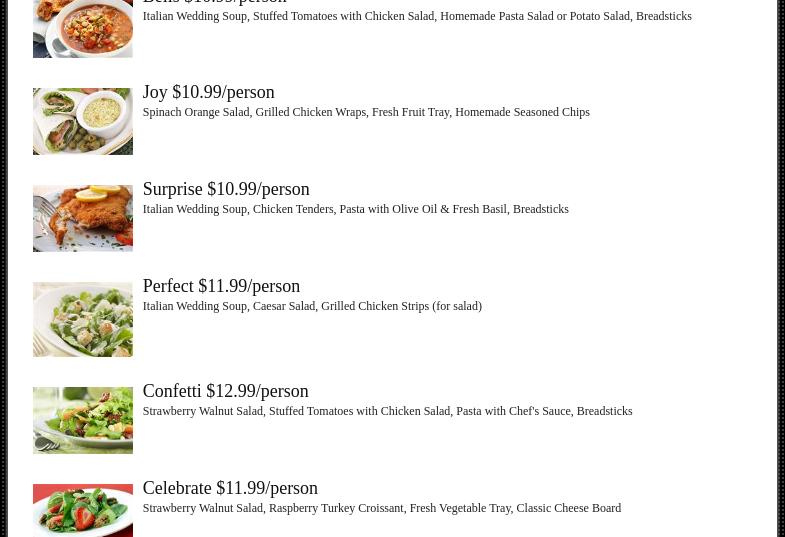Click the Italian Wedding Soup bowl image
Image resolution: width=785 pixels, height=537 pixels.
(x=83, y=29)
